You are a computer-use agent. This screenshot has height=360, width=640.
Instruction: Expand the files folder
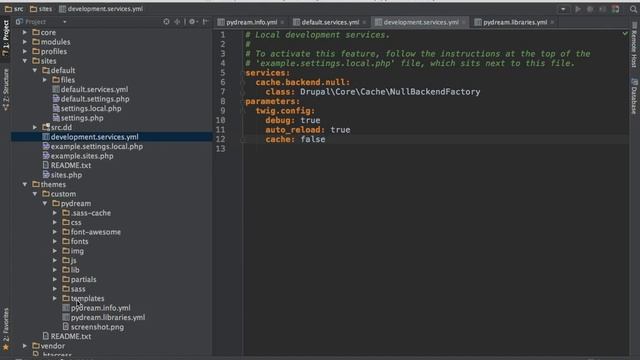point(45,80)
